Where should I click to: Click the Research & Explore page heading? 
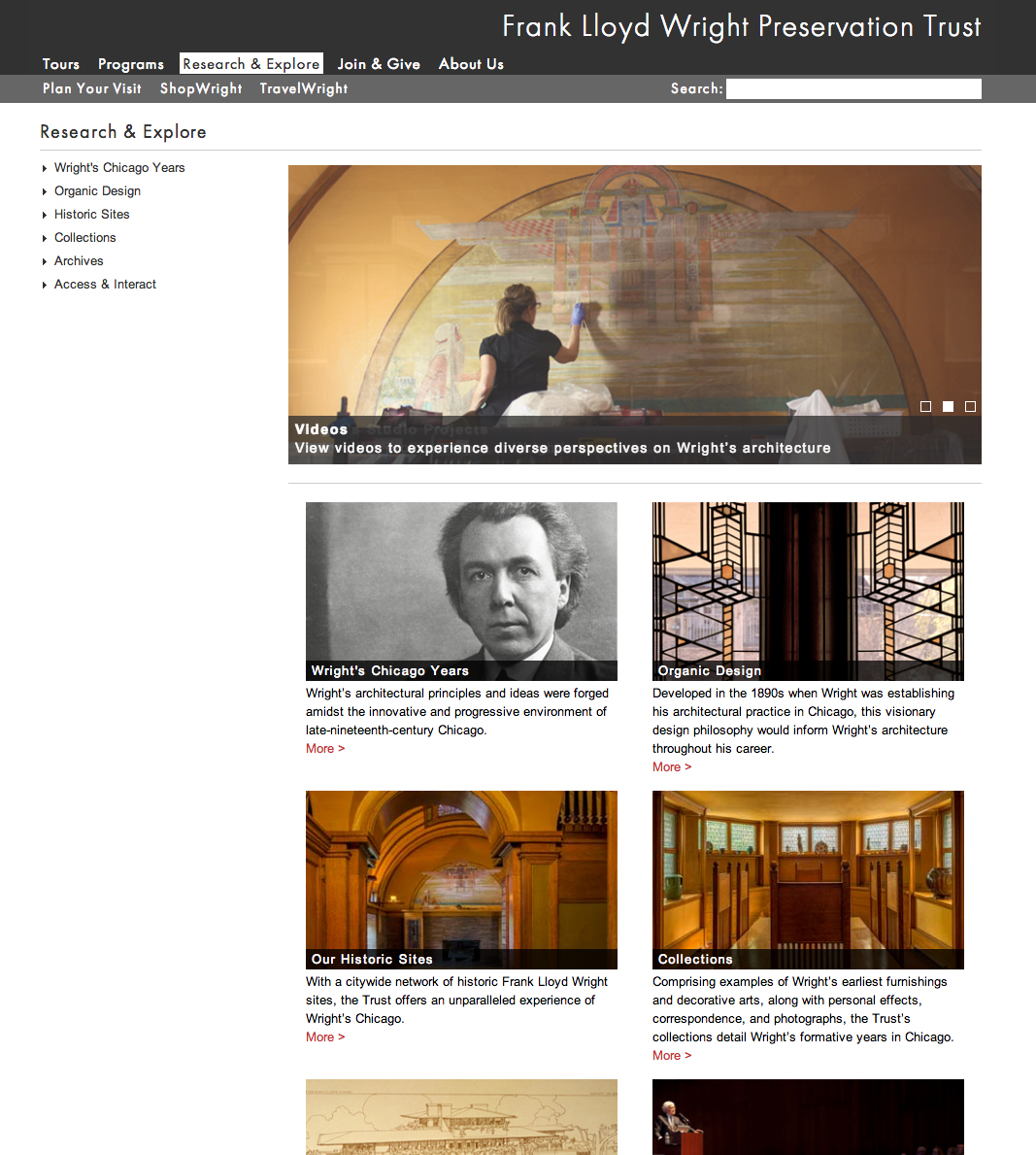click(x=123, y=132)
